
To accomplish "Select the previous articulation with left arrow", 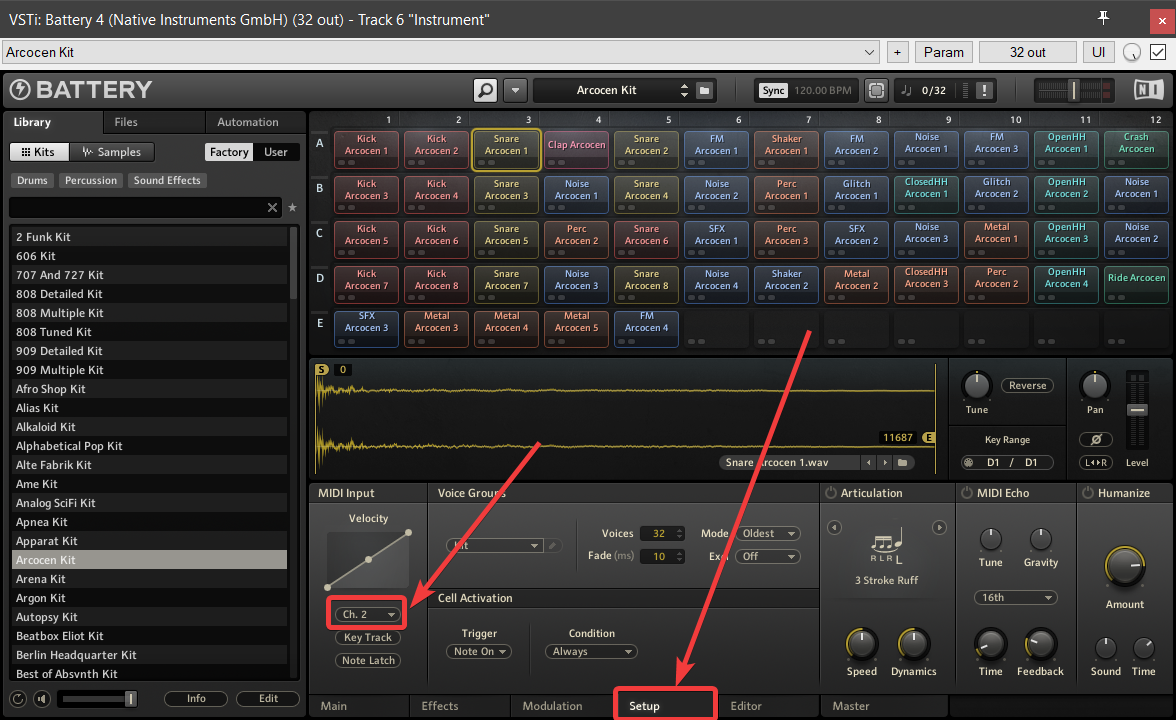I will coord(834,527).
